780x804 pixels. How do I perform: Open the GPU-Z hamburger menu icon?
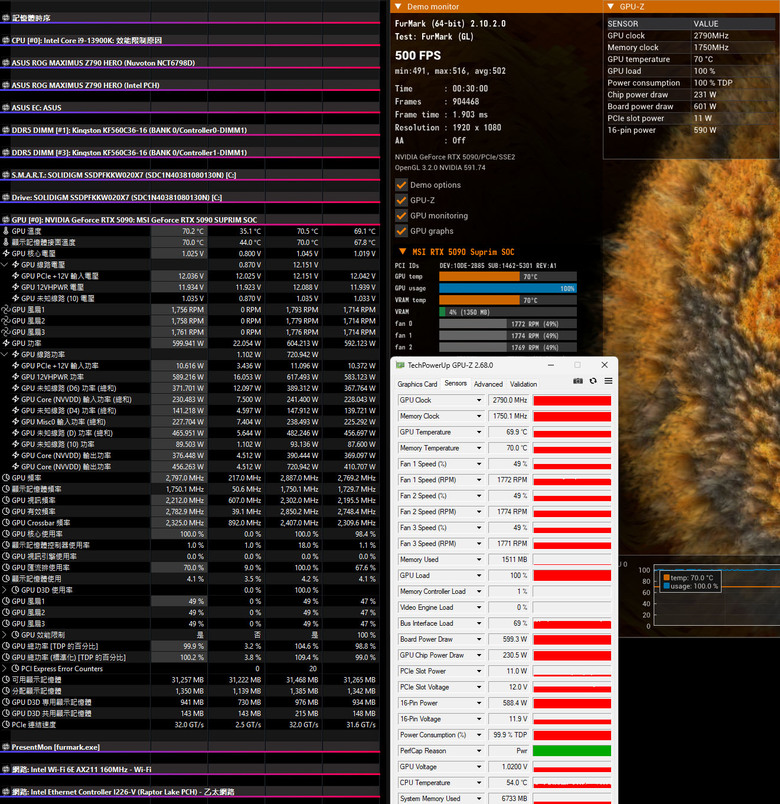coord(608,381)
